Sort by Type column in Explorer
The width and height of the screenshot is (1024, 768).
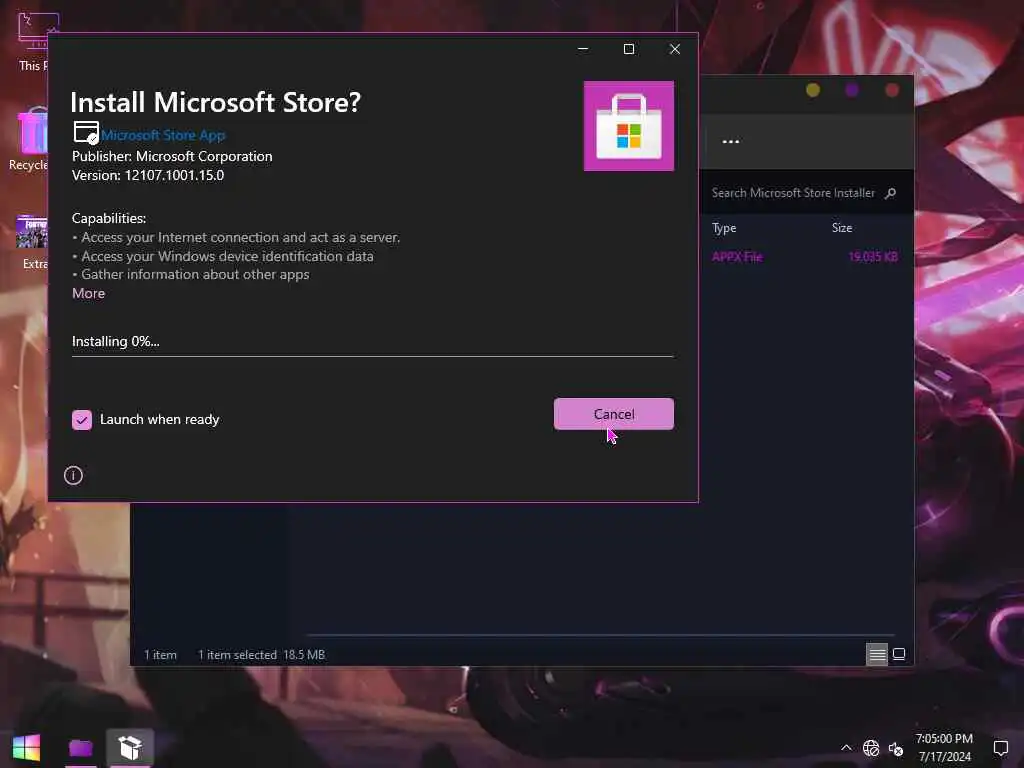[x=724, y=228]
